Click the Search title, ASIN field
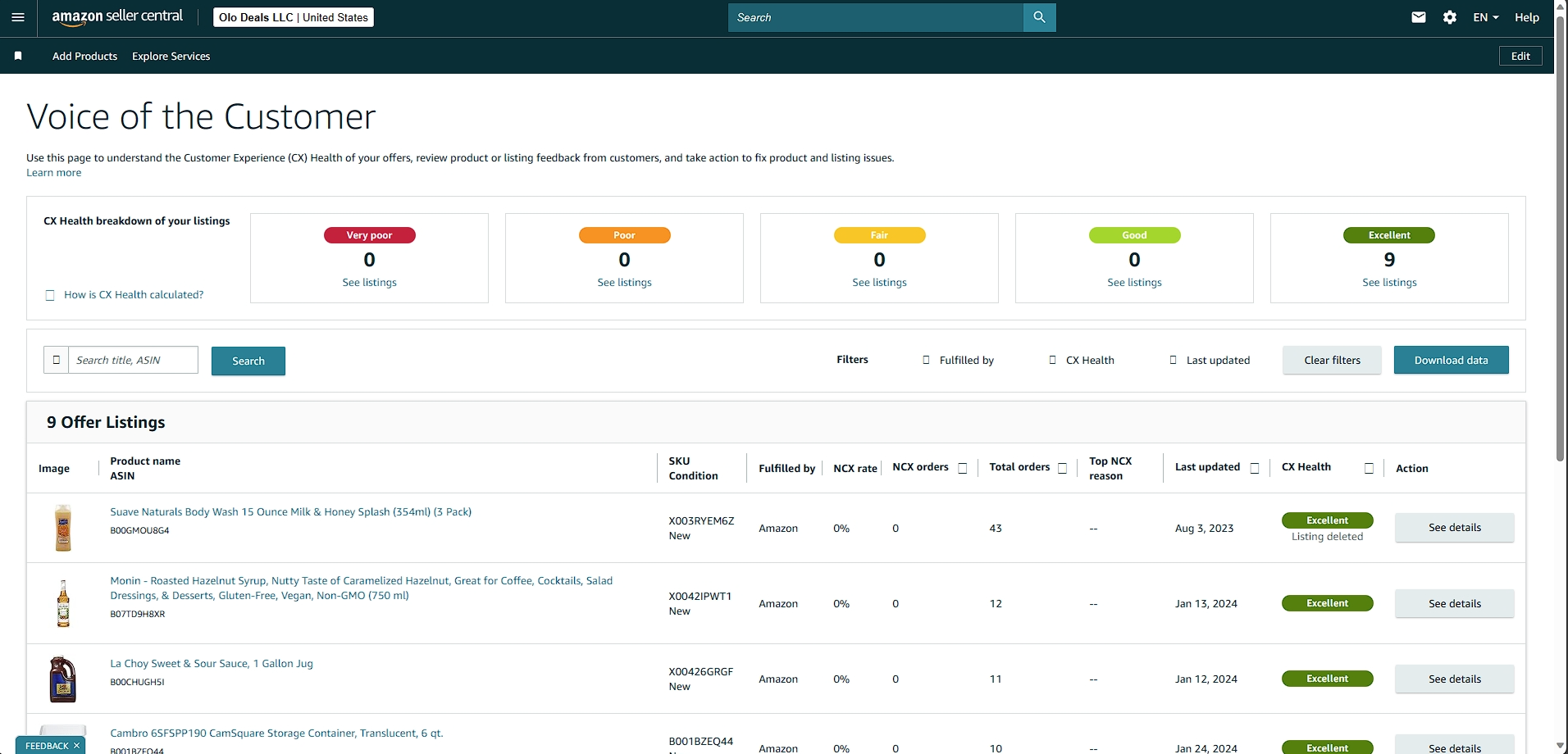This screenshot has width=1568, height=754. coord(133,360)
